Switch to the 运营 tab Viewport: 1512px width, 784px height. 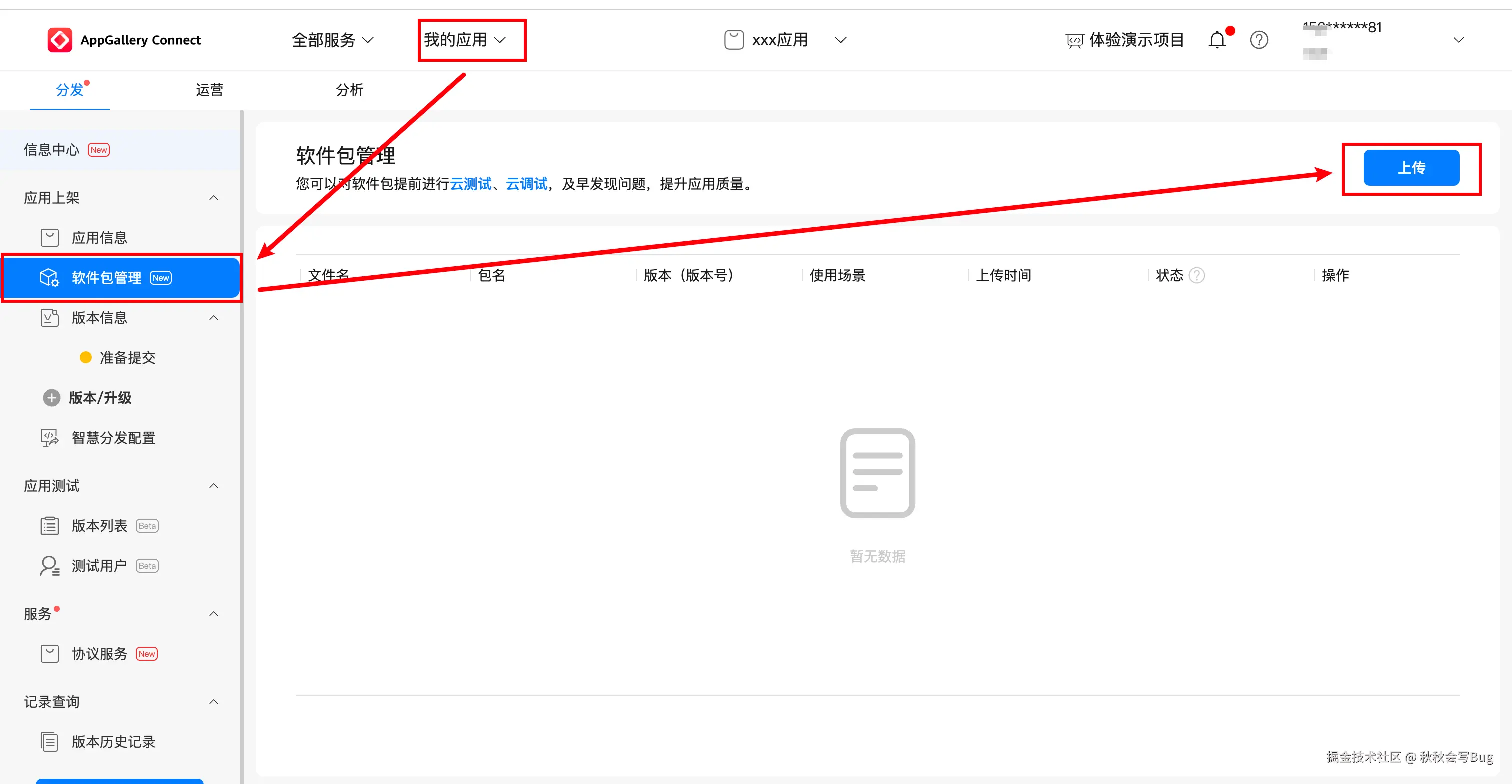209,90
